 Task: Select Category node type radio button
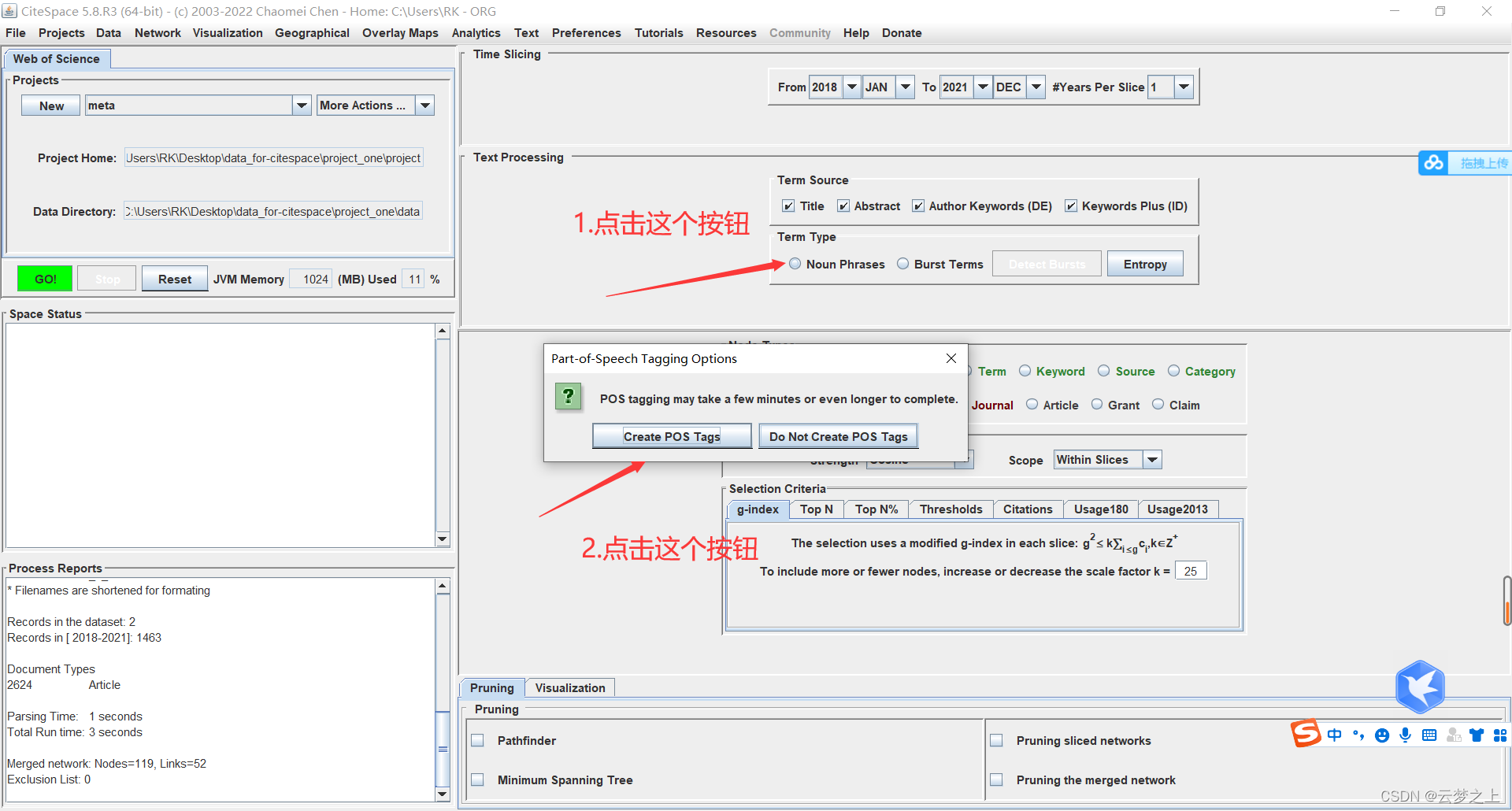[x=1174, y=371]
